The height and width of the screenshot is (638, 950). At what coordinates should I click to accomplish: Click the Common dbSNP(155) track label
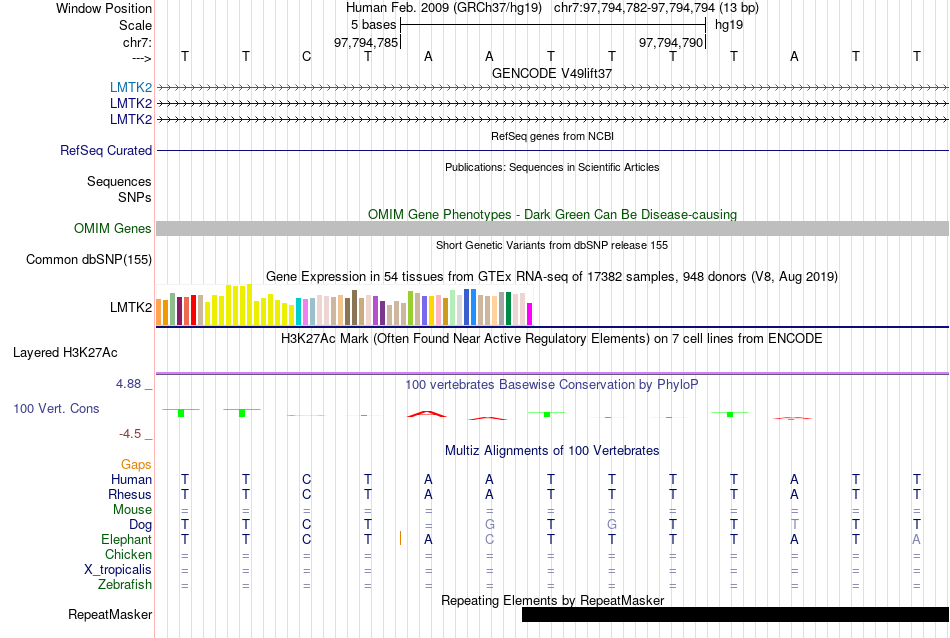88,259
